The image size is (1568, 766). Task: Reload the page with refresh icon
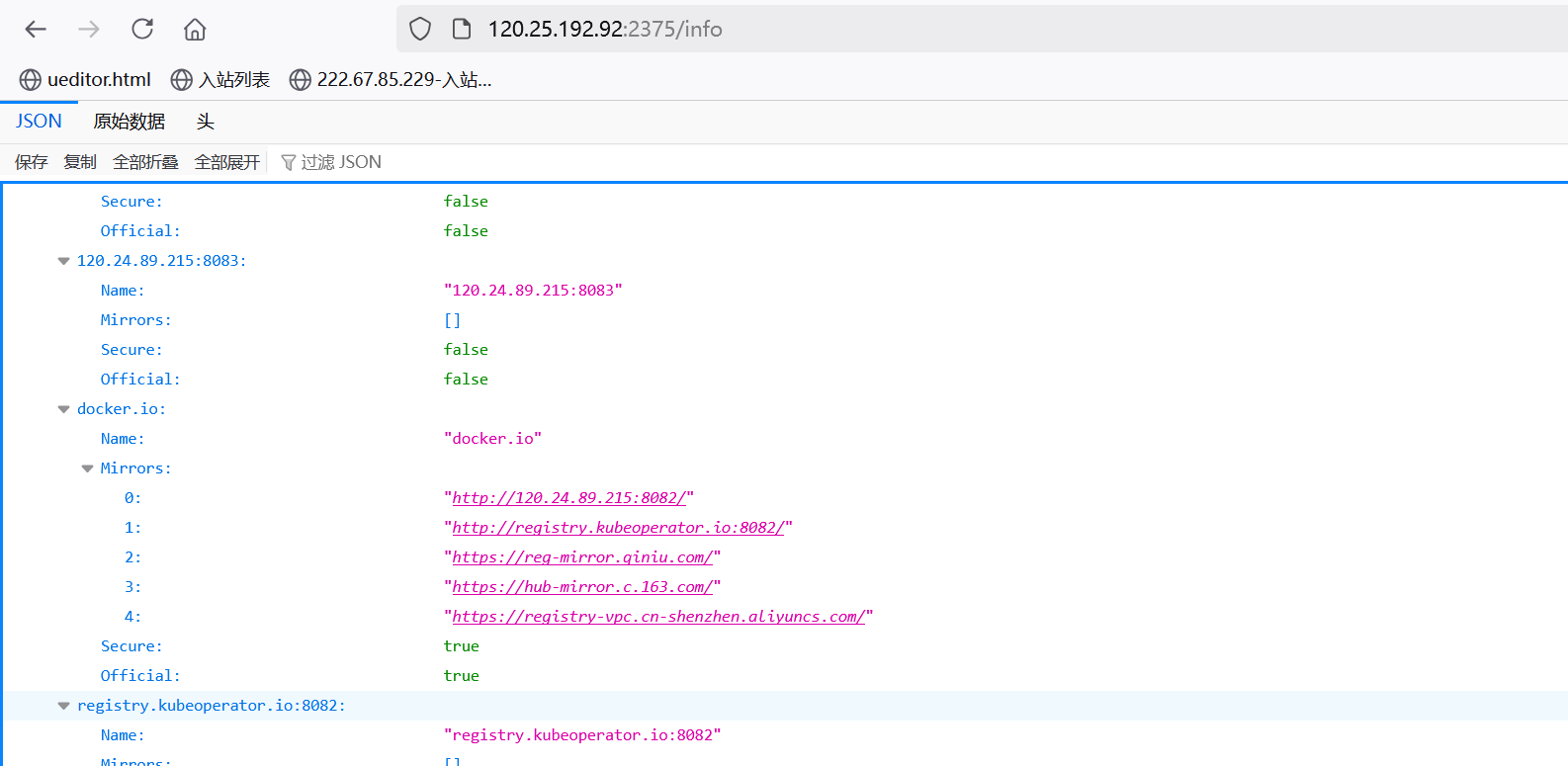142,30
